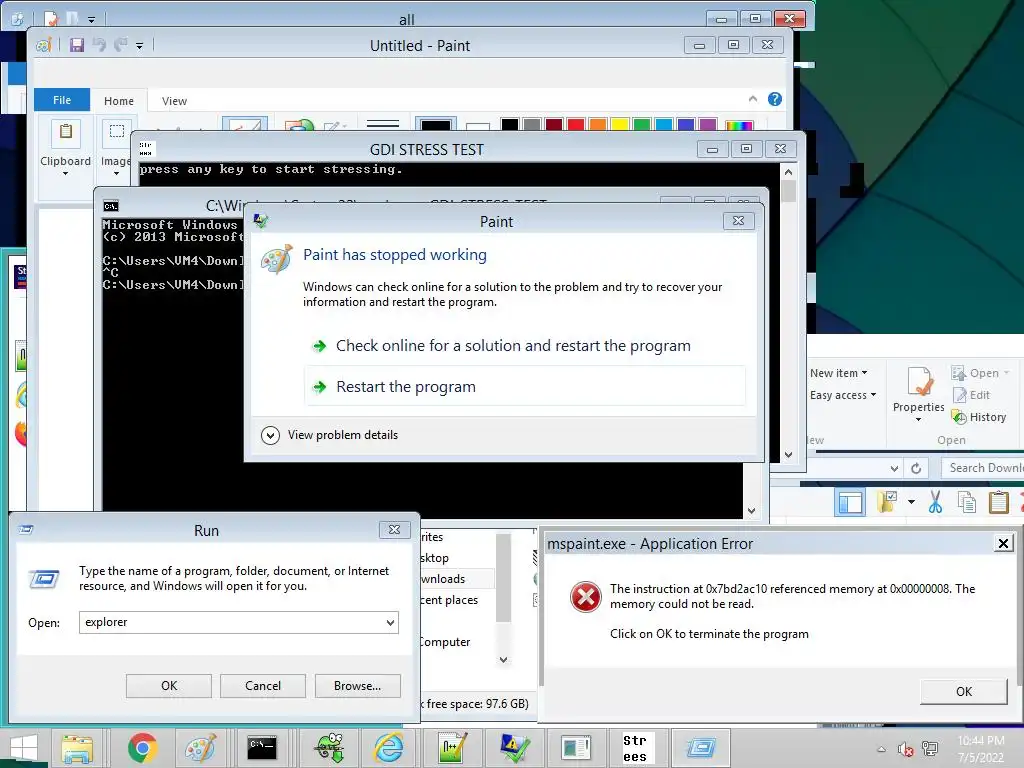
Task: Show hidden icons in the system tray
Action: 882,750
